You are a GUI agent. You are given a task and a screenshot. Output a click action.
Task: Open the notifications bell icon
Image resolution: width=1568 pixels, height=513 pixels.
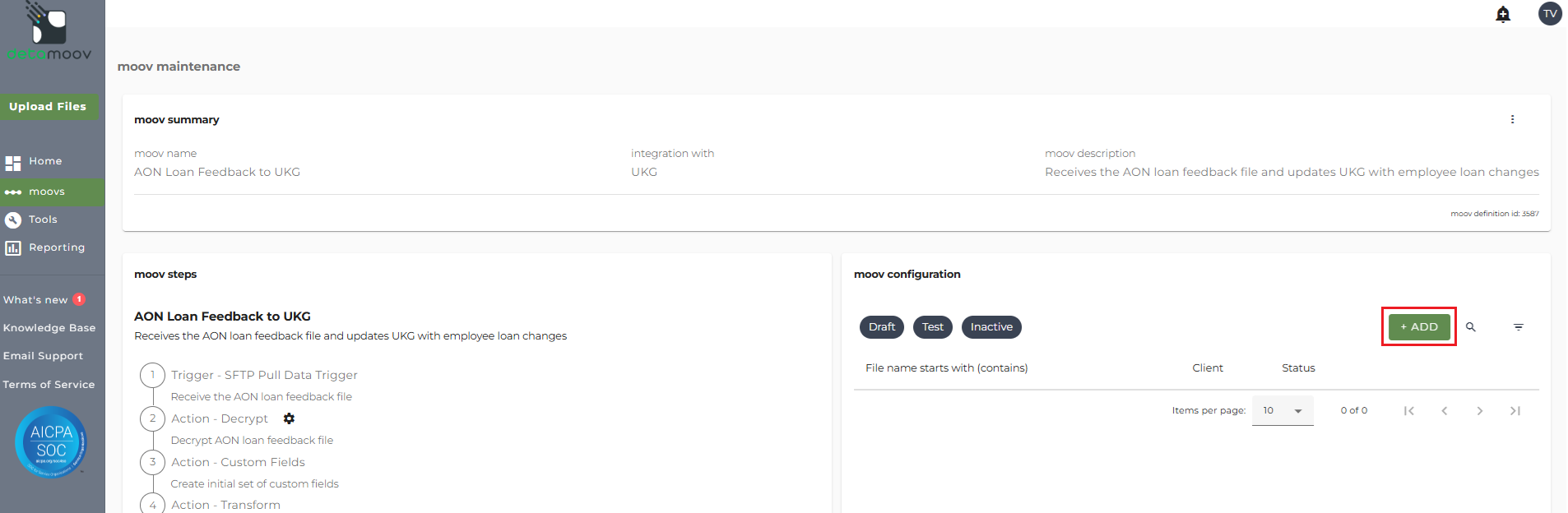[1503, 14]
